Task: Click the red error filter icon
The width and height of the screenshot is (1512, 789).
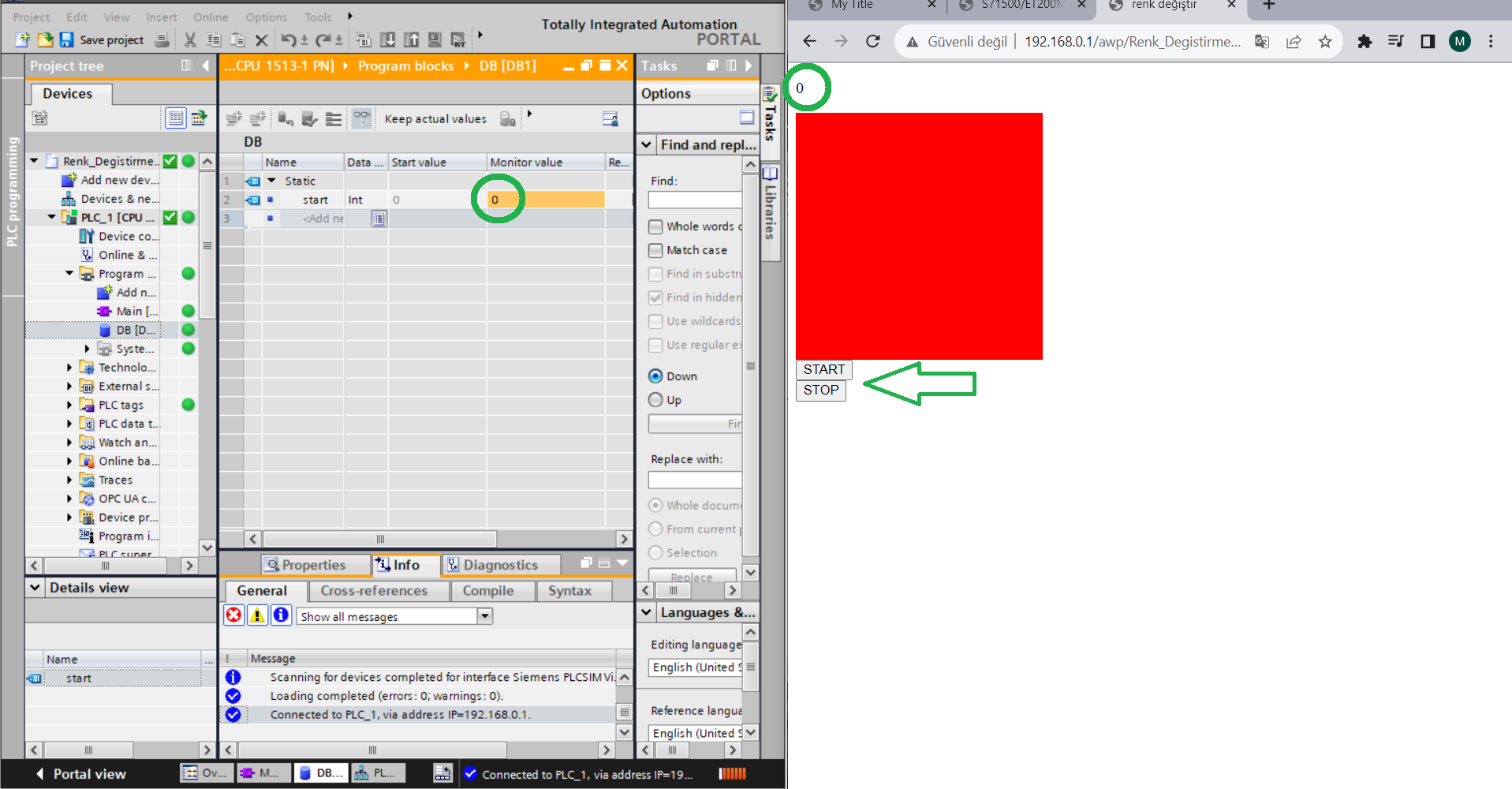Action: pyautogui.click(x=234, y=615)
